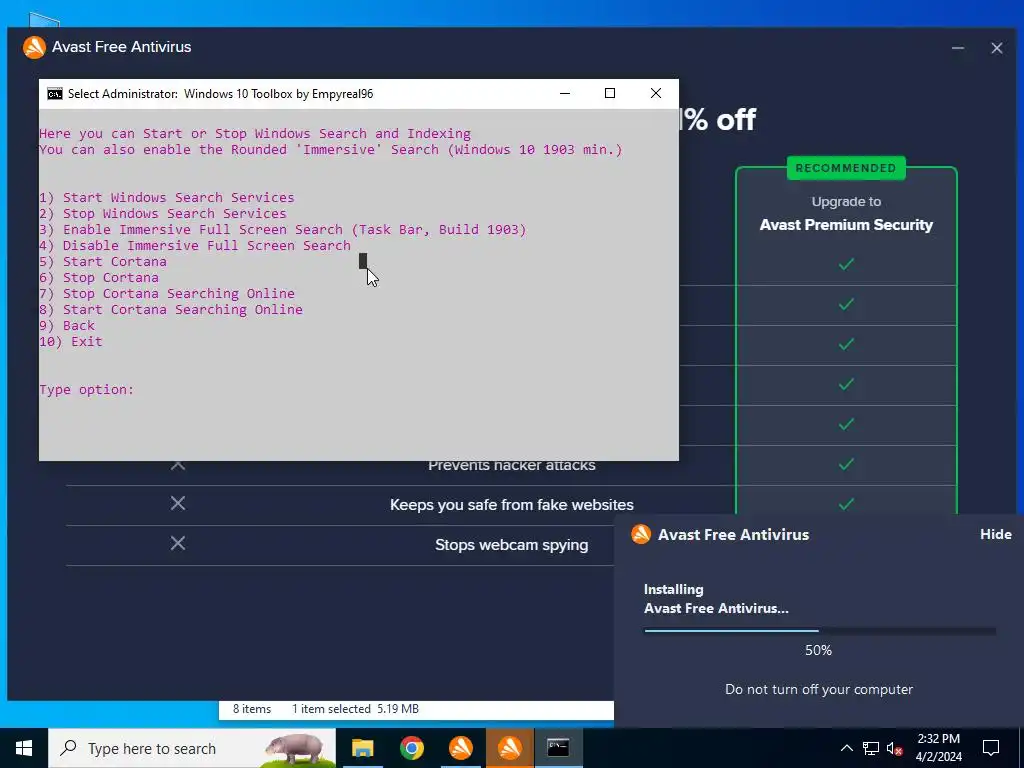Click option 4 Disable Immersive Full Screen Search
The image size is (1024, 768).
click(195, 246)
